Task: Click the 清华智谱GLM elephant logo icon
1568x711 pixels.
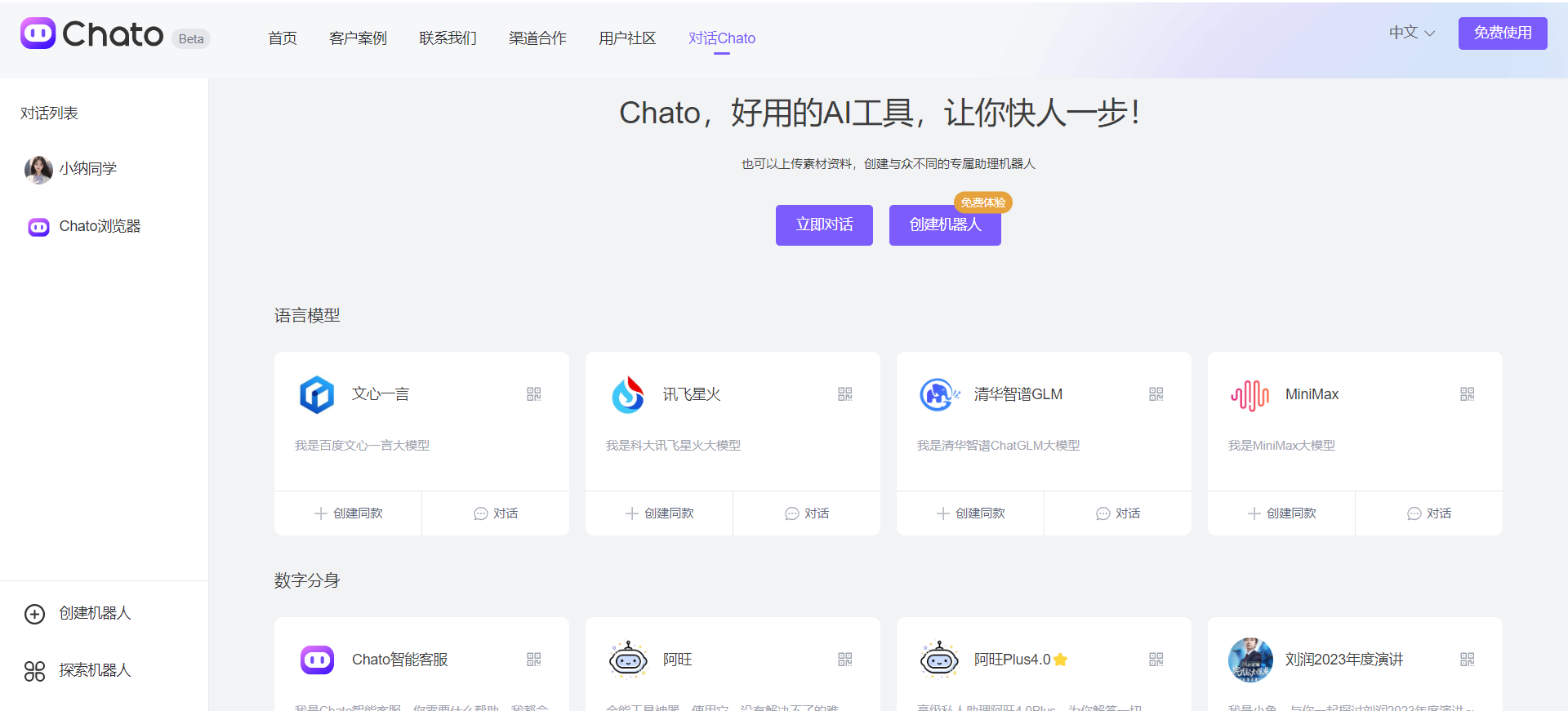Action: [938, 395]
